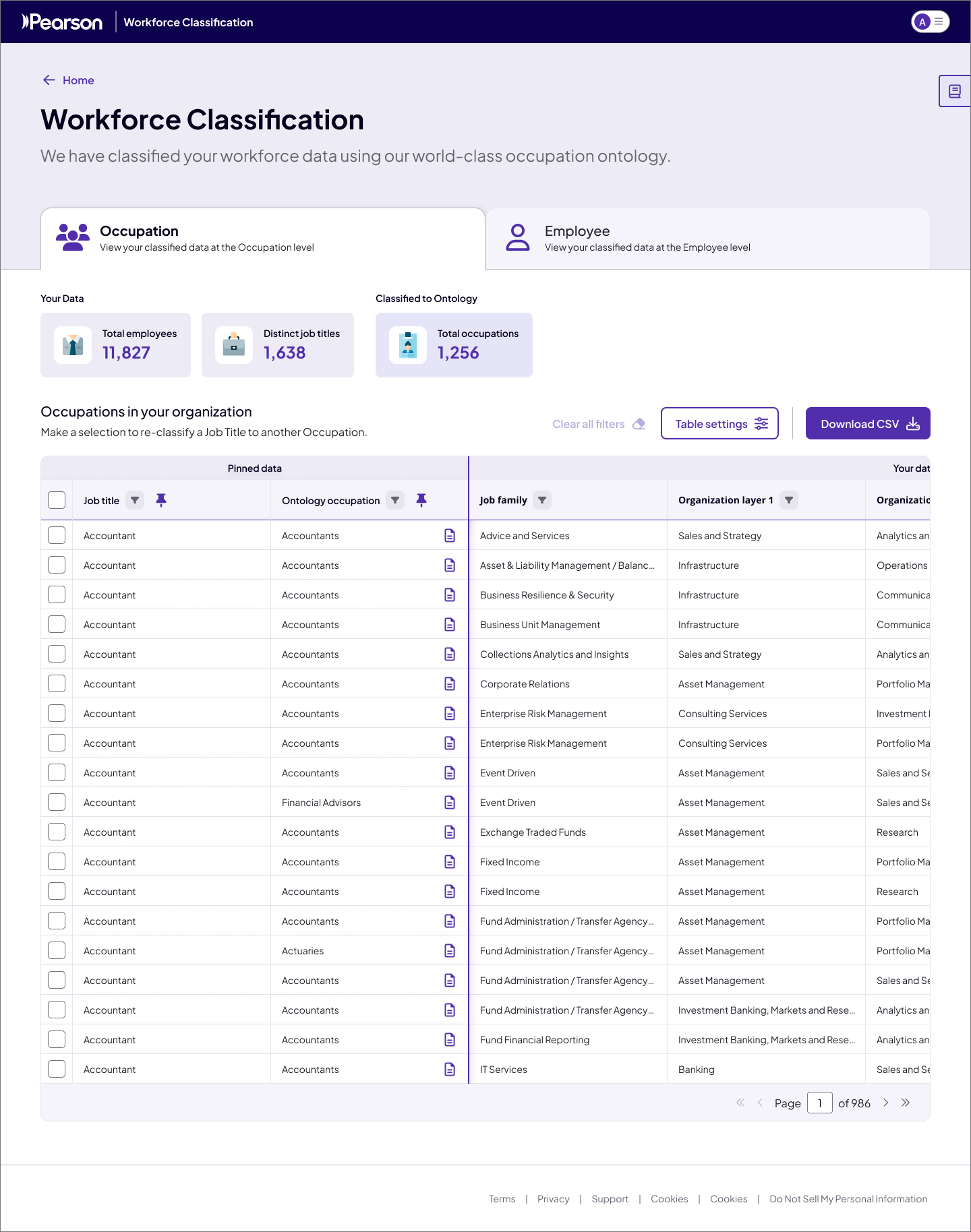Tick the select-all checkbox in the table header

[57, 500]
